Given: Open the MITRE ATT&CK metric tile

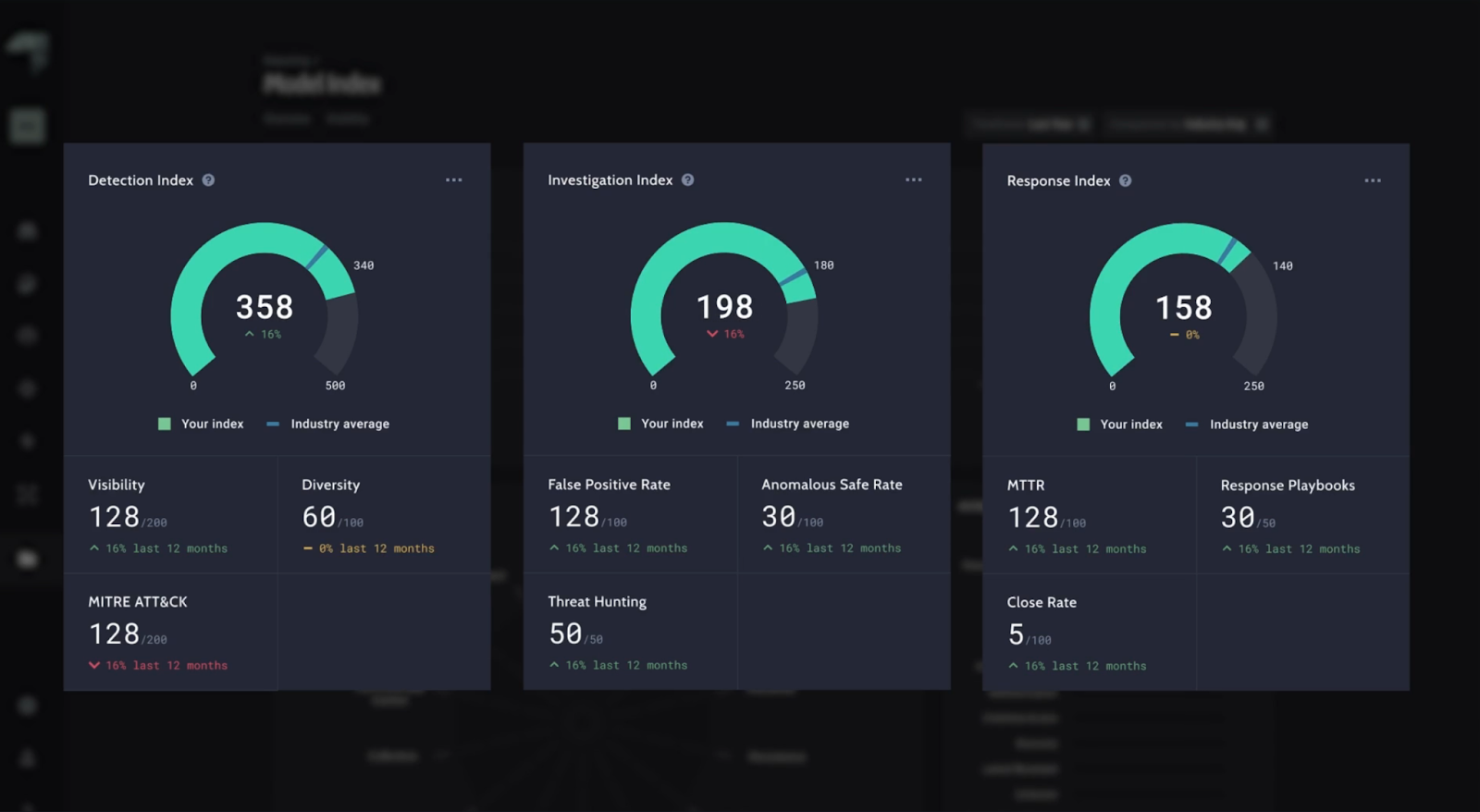Looking at the screenshot, I should 170,633.
